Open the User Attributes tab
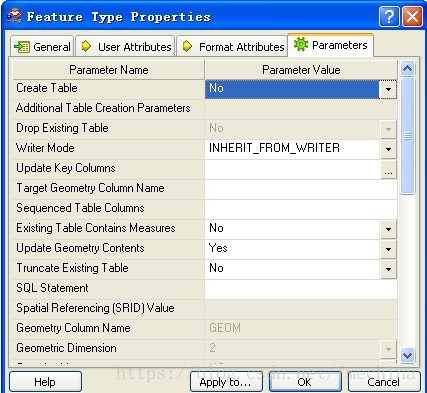Screen dimensions: 427x393 125,46
